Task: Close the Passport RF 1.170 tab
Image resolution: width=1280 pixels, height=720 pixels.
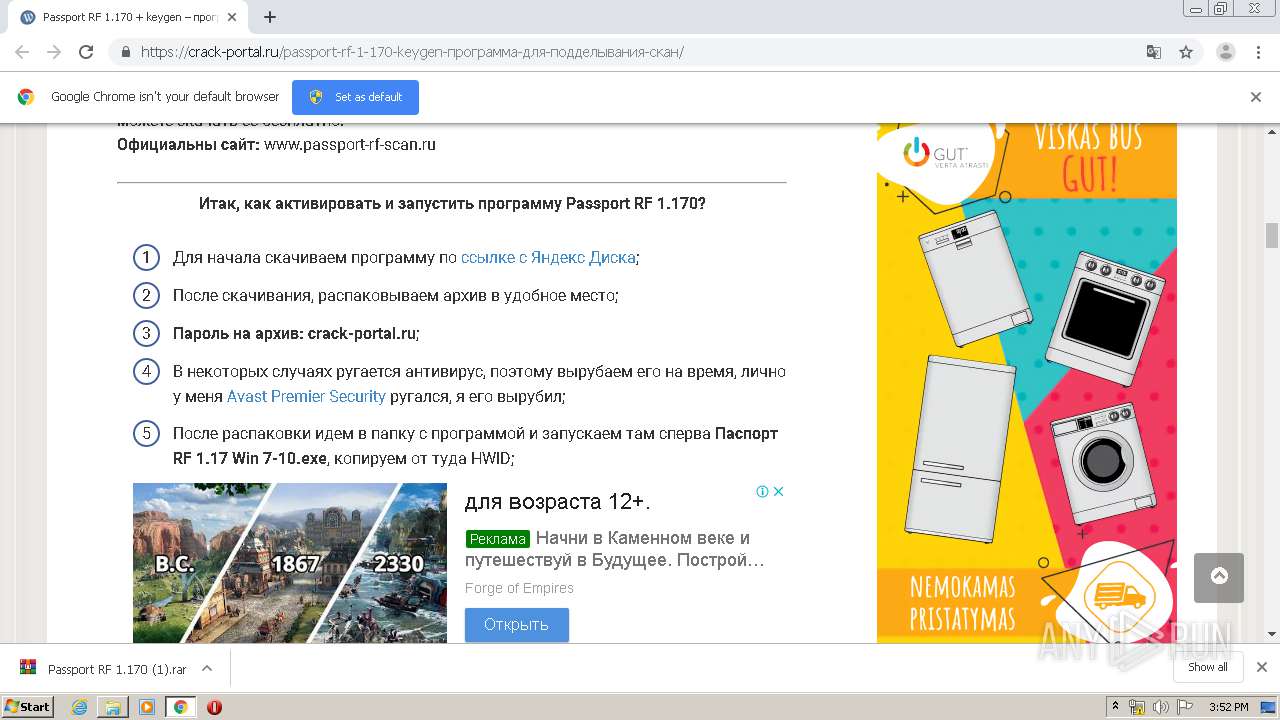Action: pos(233,17)
